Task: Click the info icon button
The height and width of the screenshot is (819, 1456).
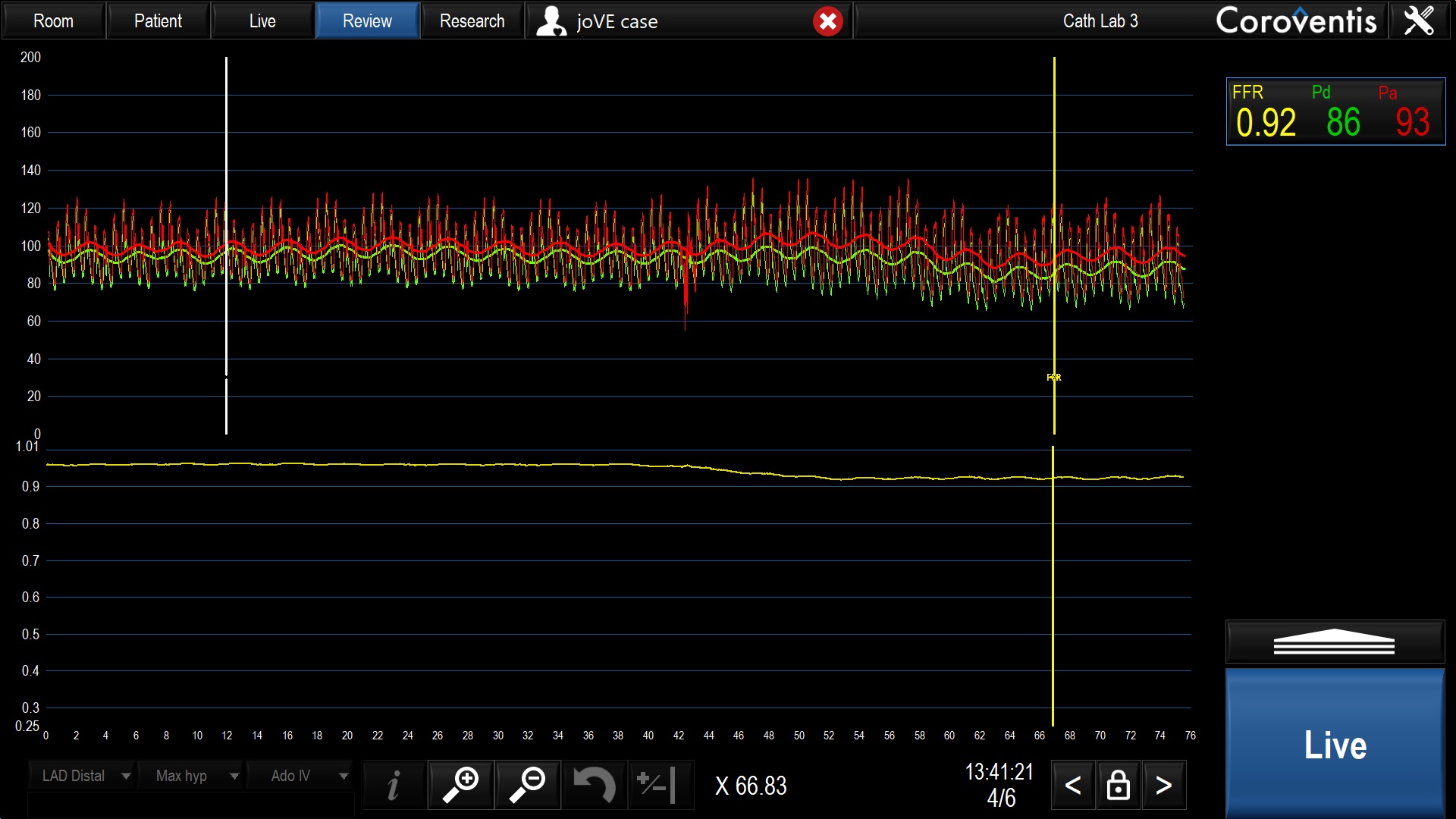Action: [394, 785]
